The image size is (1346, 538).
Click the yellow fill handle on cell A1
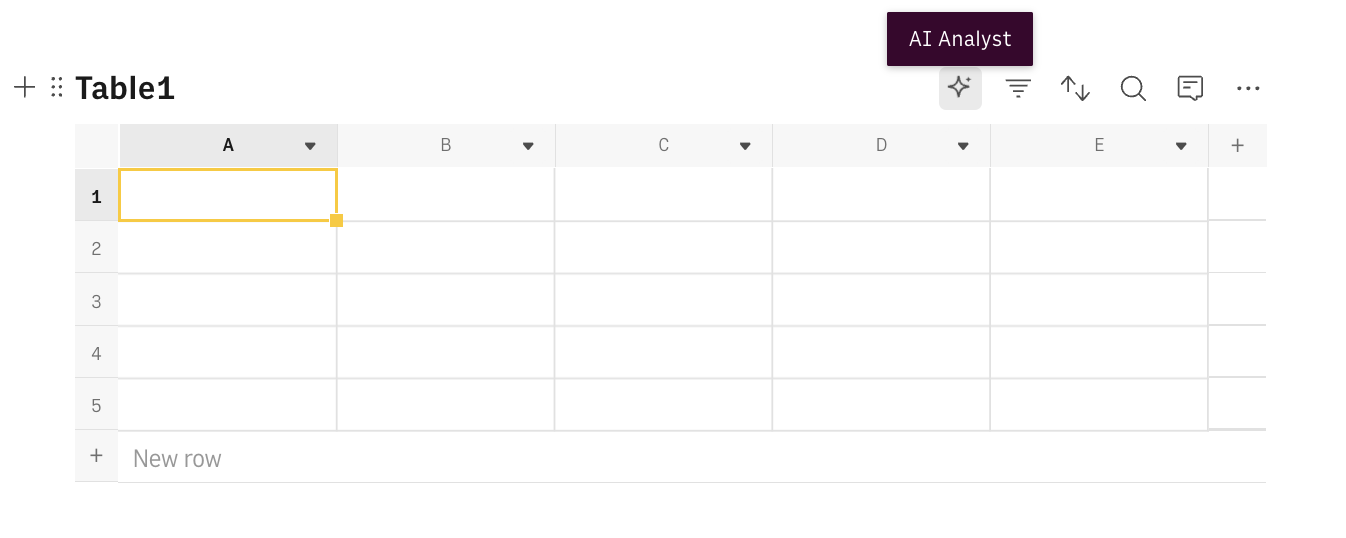click(x=336, y=220)
